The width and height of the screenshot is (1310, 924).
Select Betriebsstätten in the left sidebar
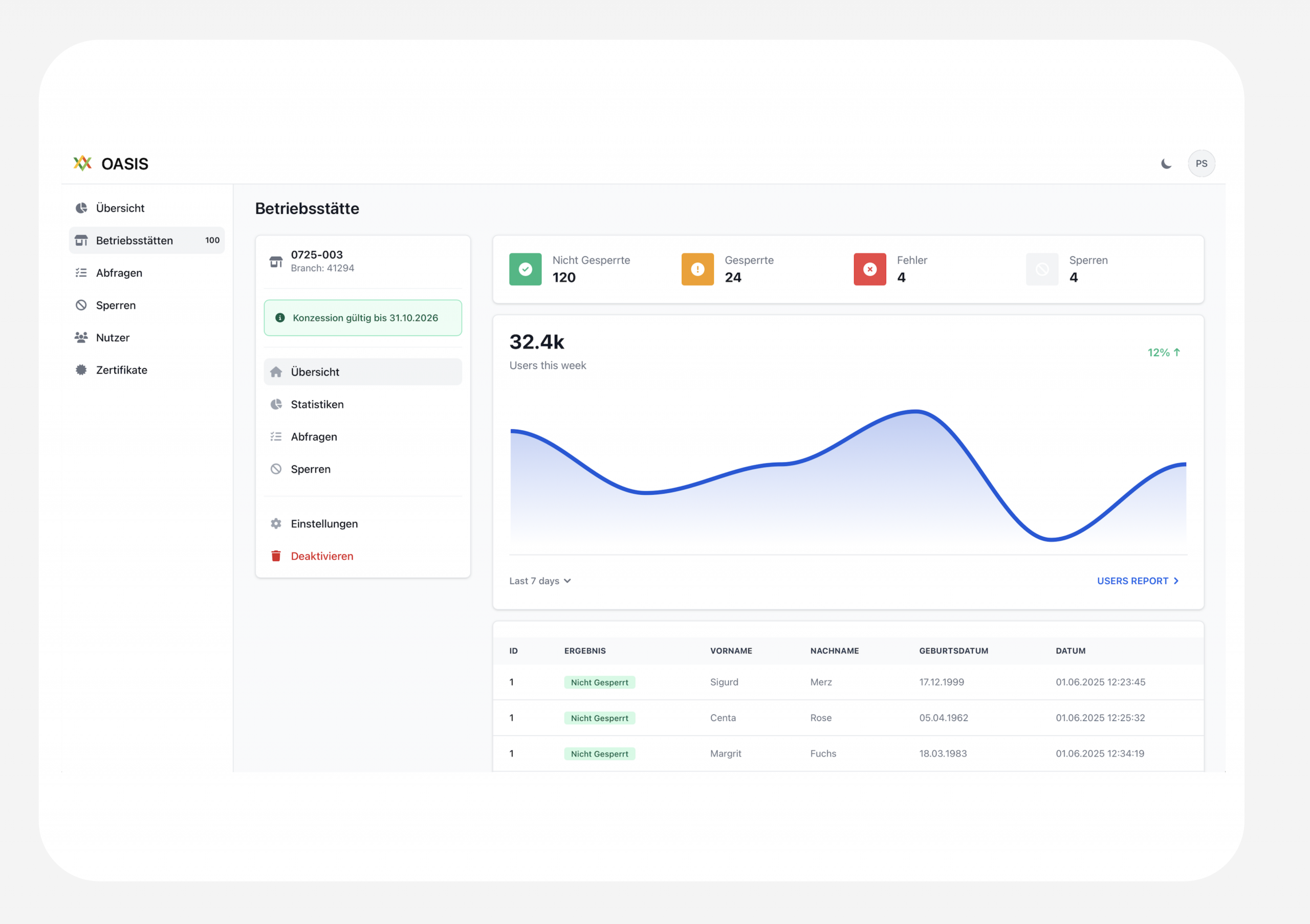[135, 240]
